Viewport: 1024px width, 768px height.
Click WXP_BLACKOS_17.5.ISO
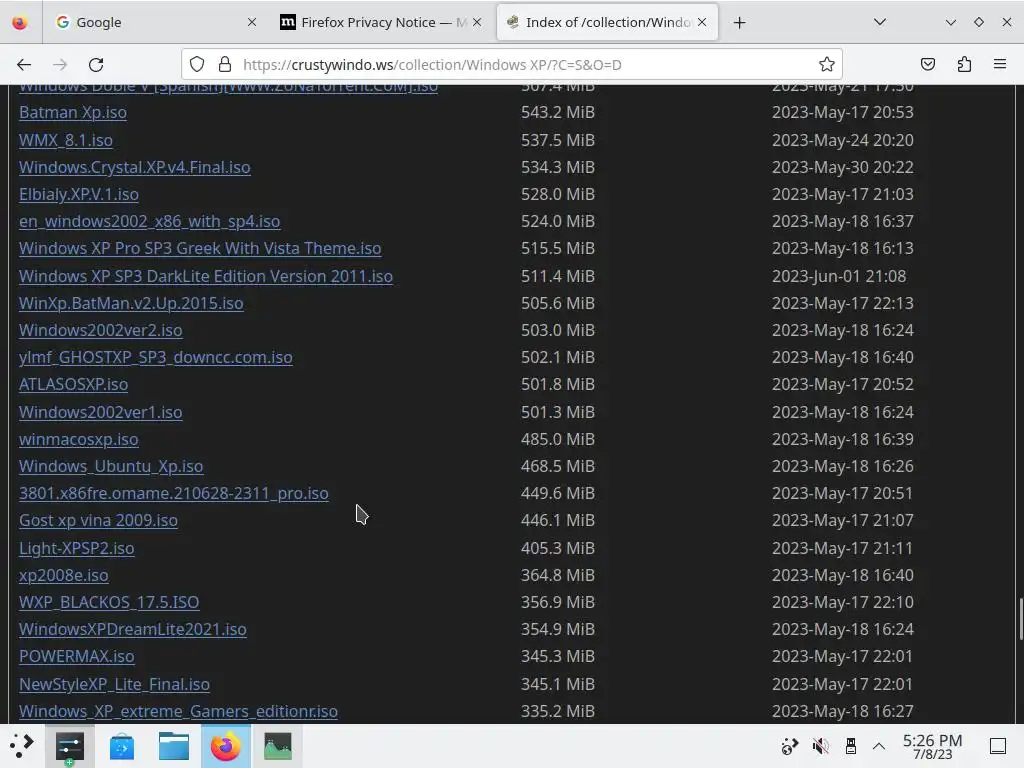pyautogui.click(x=109, y=602)
